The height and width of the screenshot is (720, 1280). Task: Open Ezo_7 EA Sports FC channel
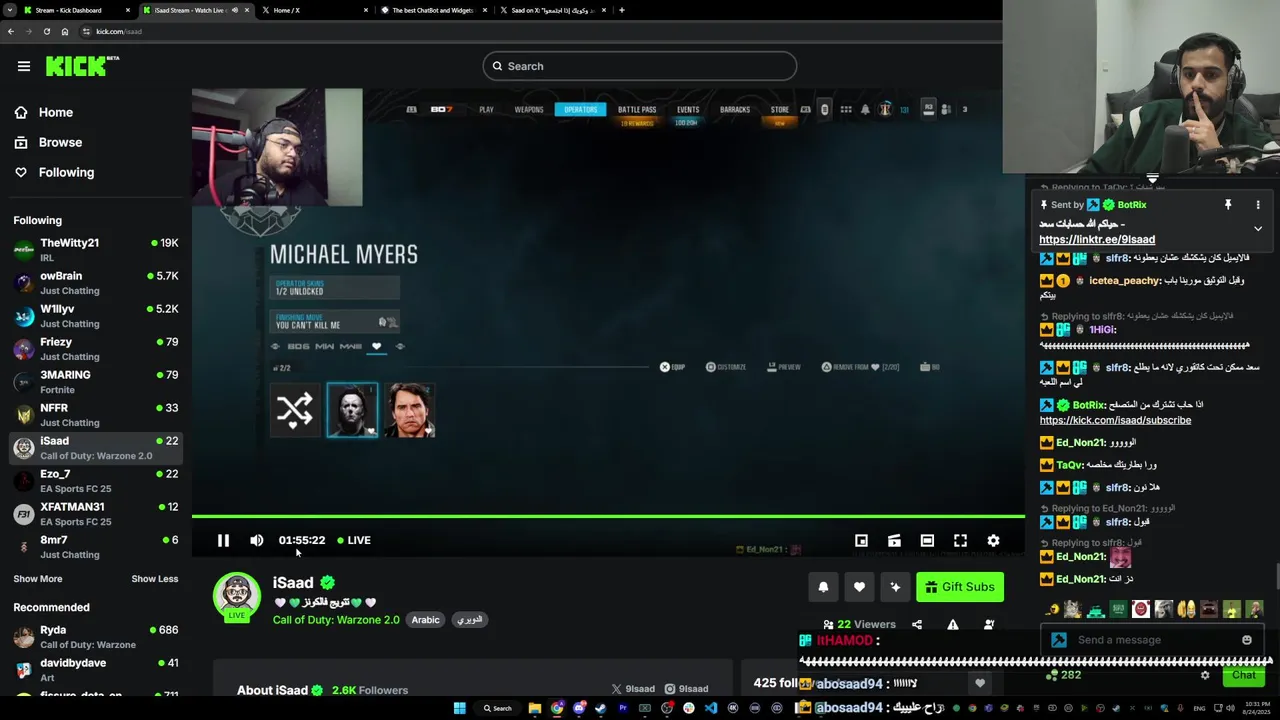pyautogui.click(x=96, y=480)
